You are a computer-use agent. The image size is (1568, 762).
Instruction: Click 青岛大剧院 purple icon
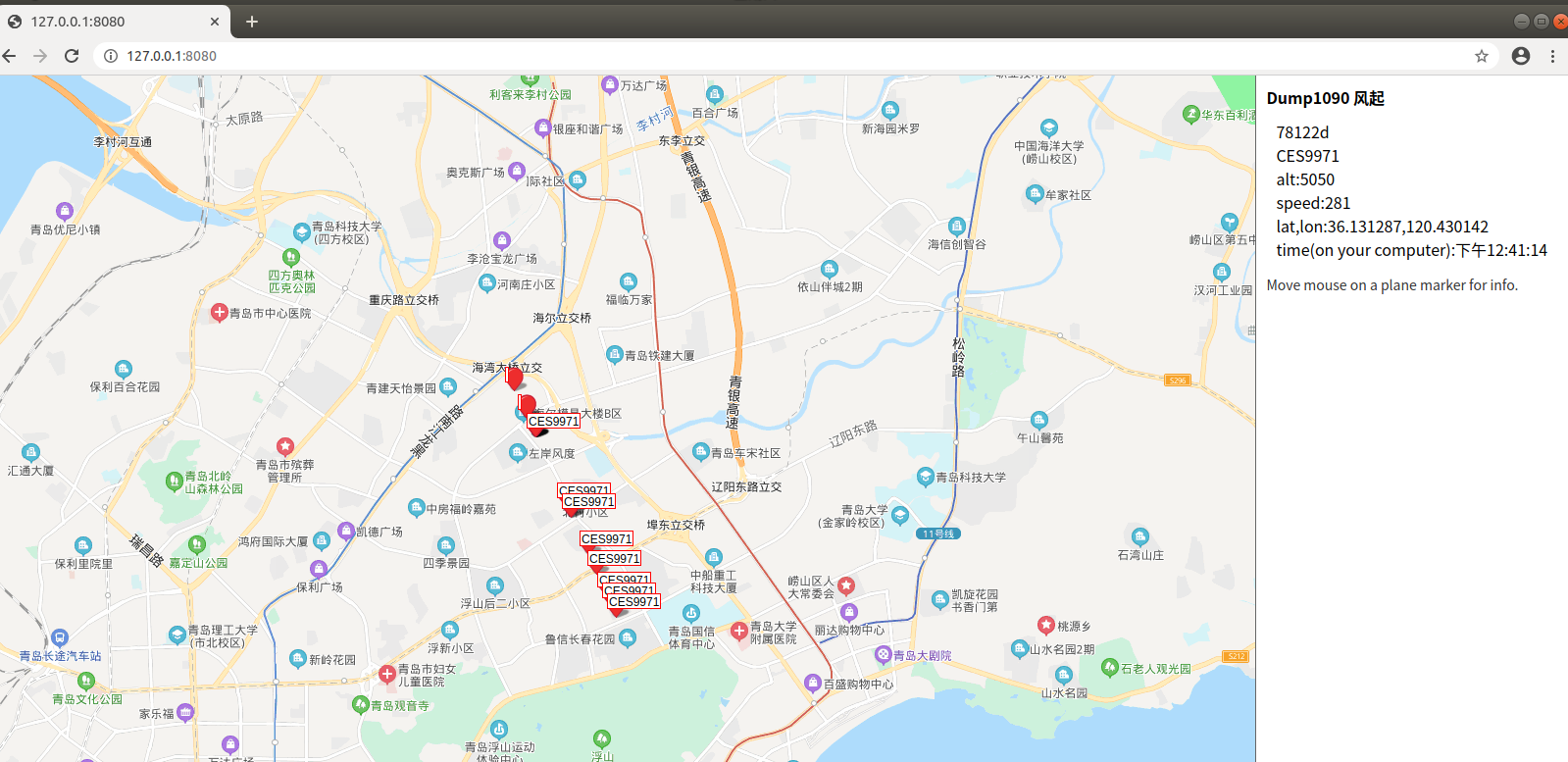(883, 654)
